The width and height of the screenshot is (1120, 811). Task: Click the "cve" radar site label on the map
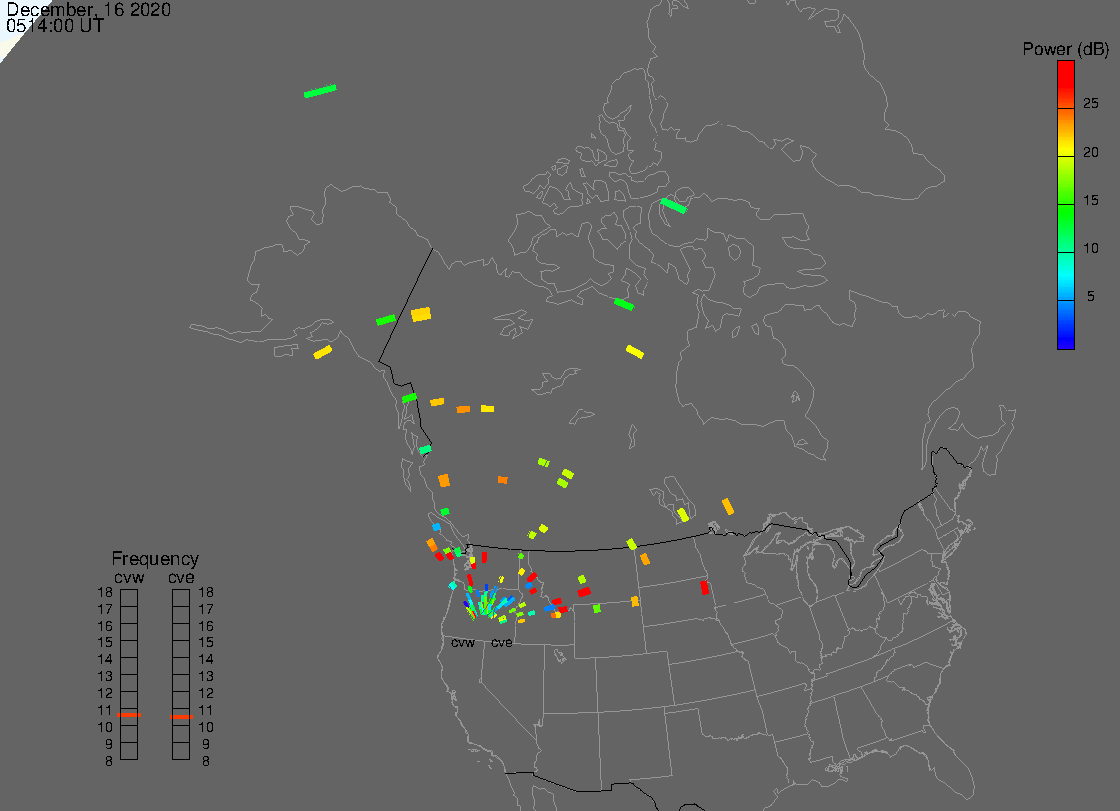tap(501, 643)
